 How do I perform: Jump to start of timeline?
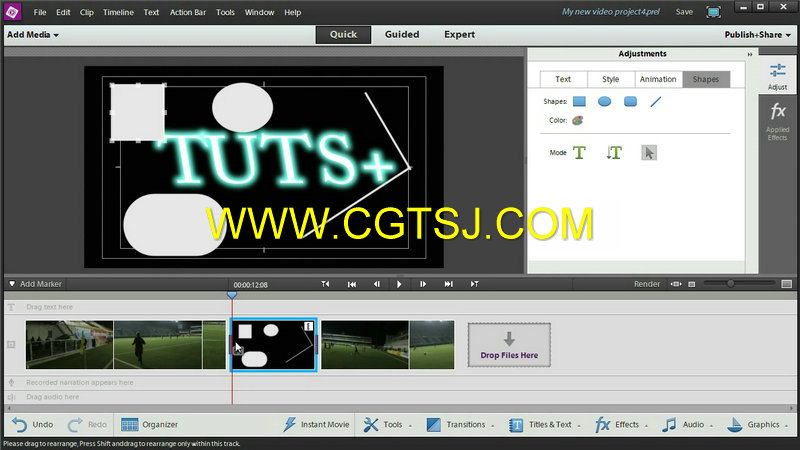coord(352,284)
